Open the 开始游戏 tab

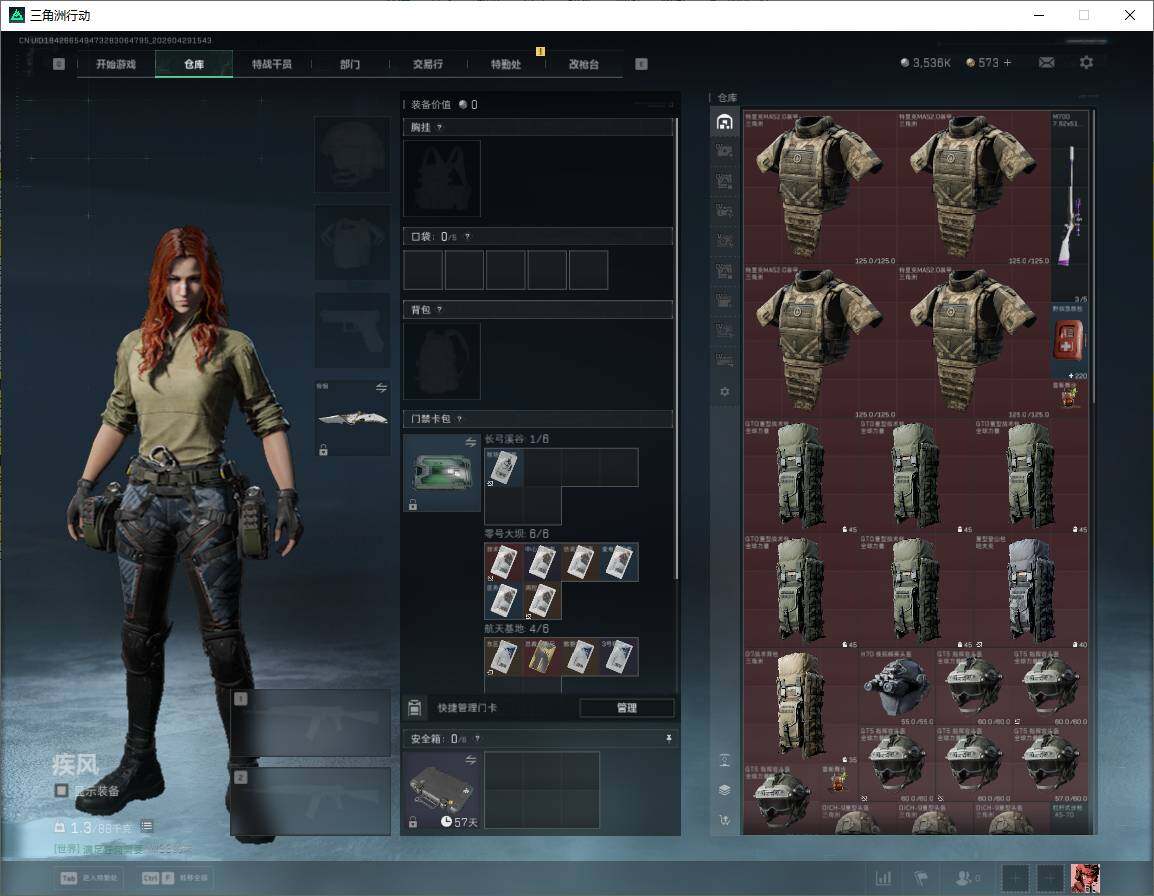tap(116, 64)
